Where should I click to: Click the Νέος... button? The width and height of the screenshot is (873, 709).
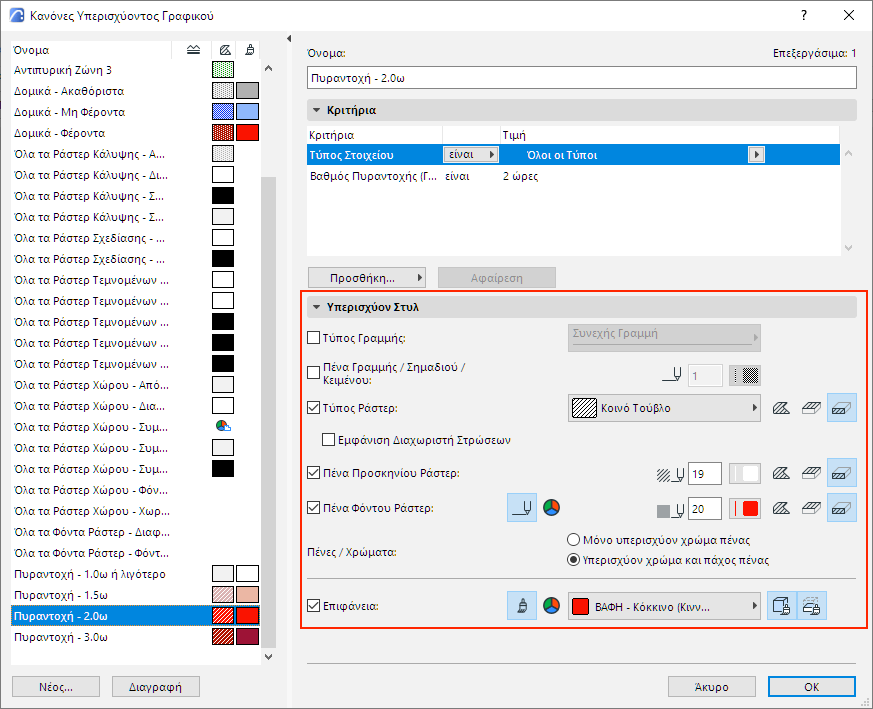56,687
